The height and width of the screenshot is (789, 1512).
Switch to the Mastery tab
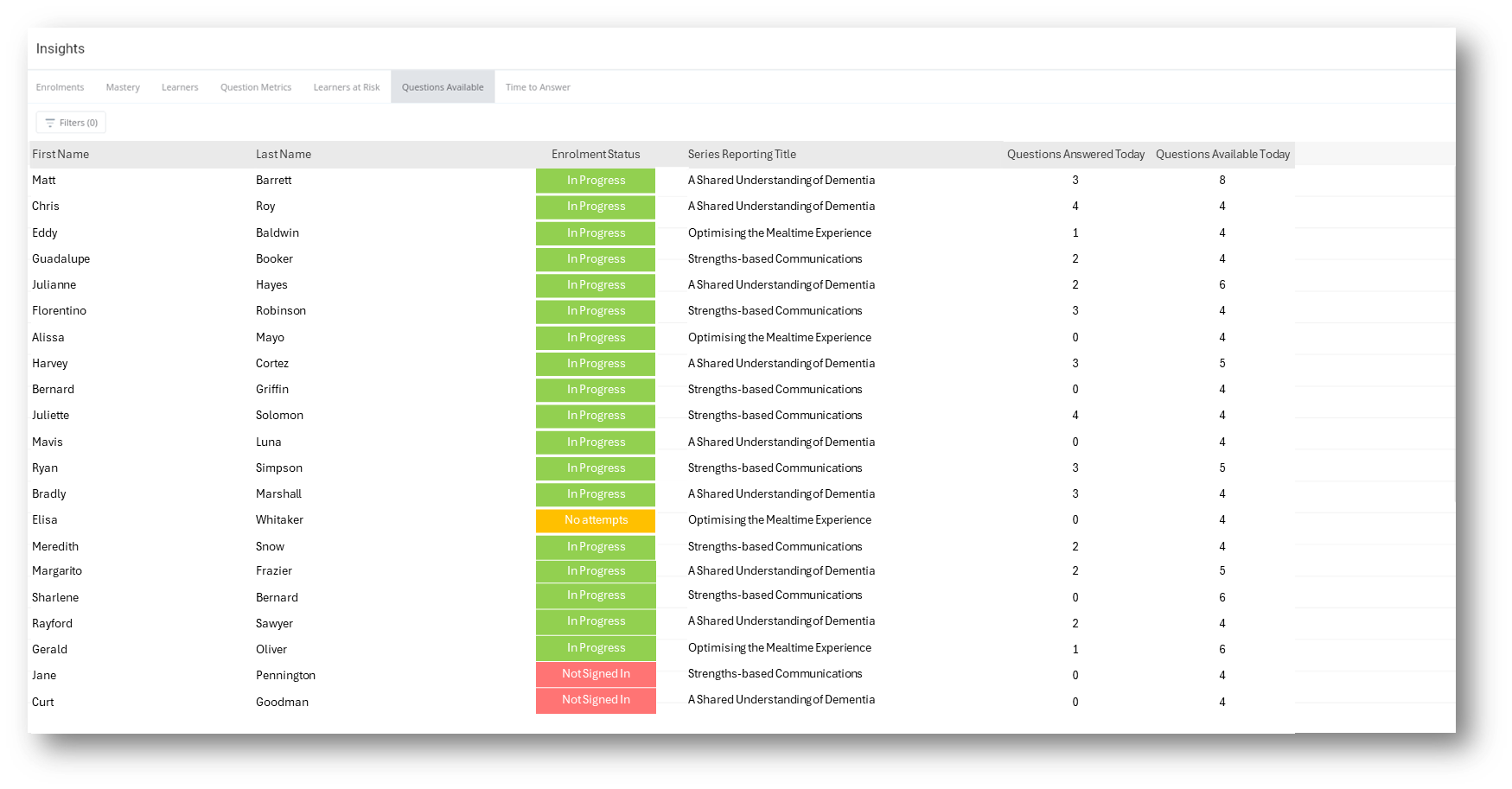123,87
